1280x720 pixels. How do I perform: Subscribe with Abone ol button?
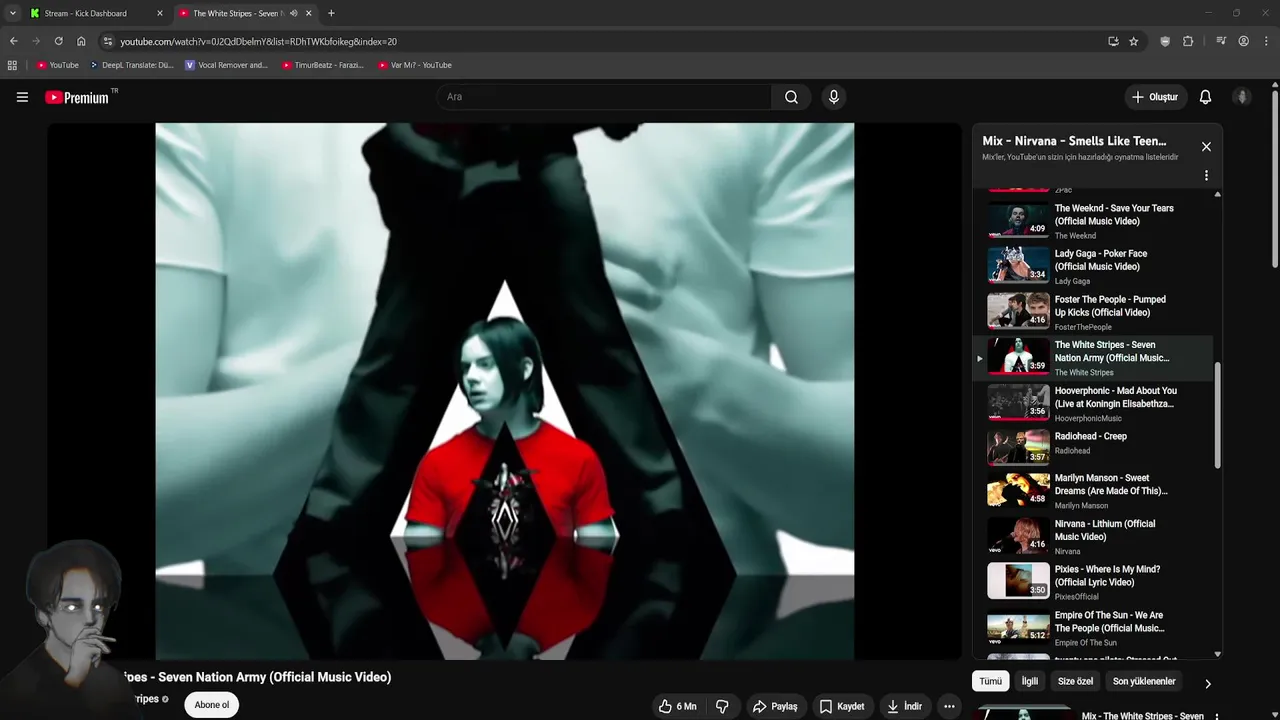click(211, 705)
